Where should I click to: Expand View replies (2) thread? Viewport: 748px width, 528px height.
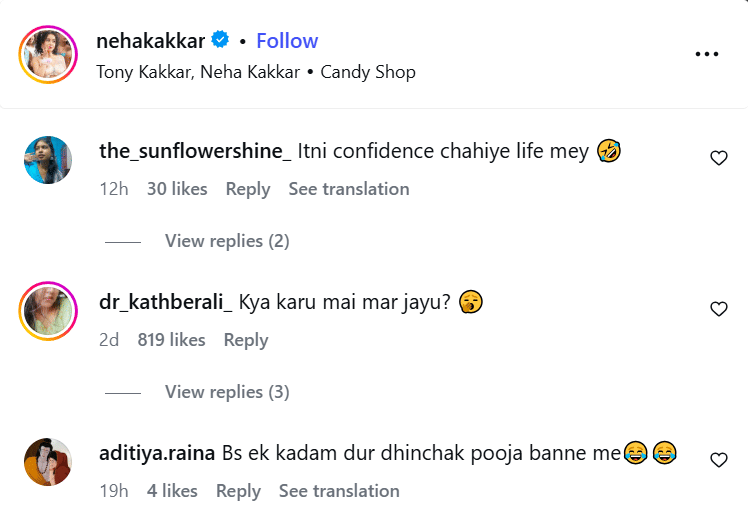[x=227, y=241]
